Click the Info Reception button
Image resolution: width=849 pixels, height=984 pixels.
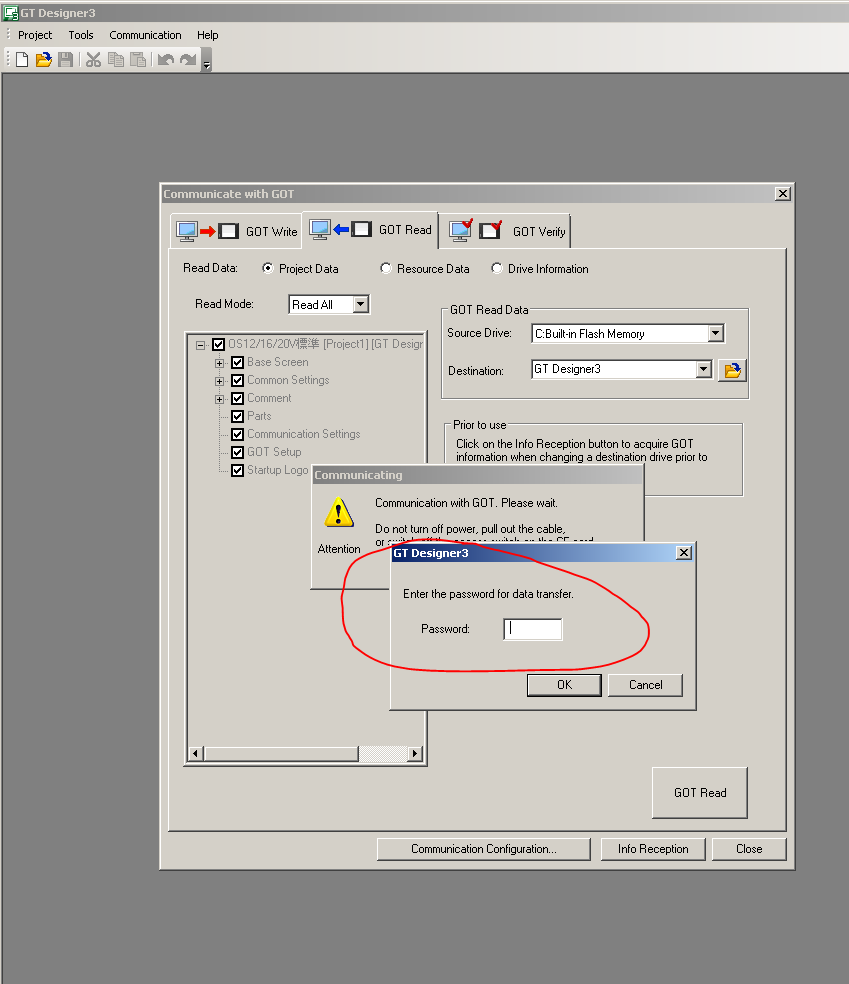click(653, 849)
